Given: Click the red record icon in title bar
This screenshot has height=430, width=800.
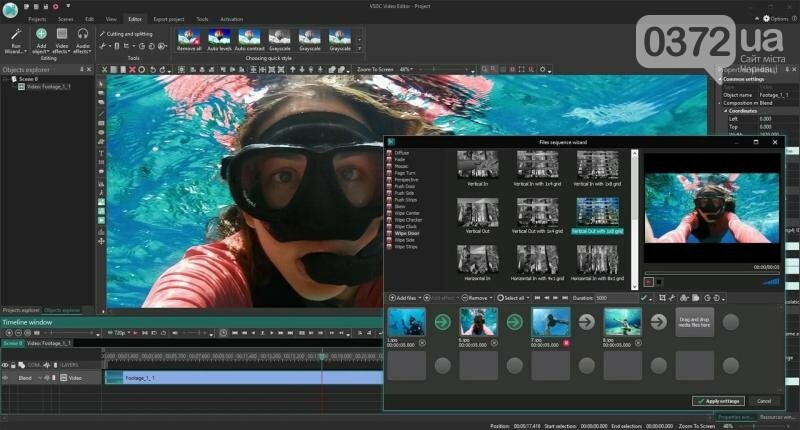Looking at the screenshot, I should tap(56, 7).
